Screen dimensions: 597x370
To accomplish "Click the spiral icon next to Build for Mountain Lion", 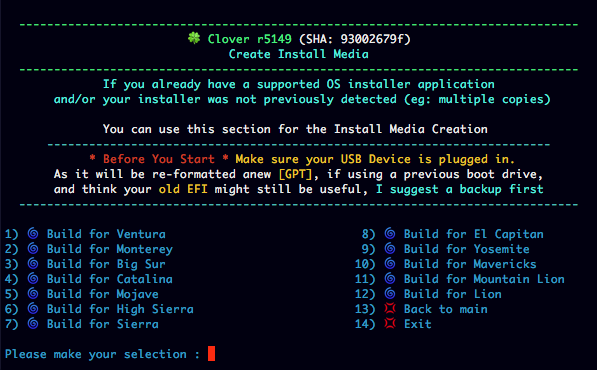I will pos(390,278).
